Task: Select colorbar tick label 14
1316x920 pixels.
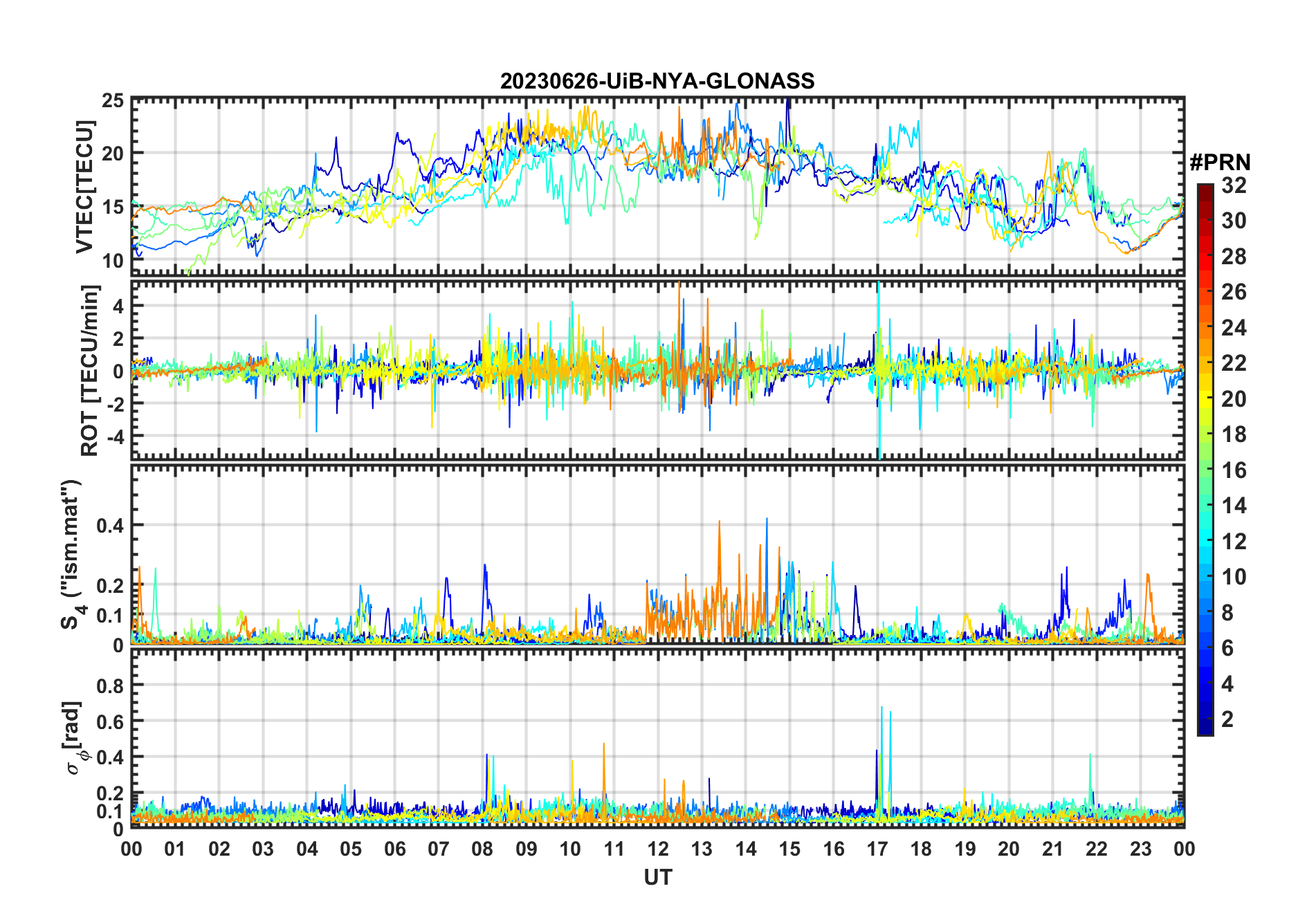Action: click(x=1234, y=506)
